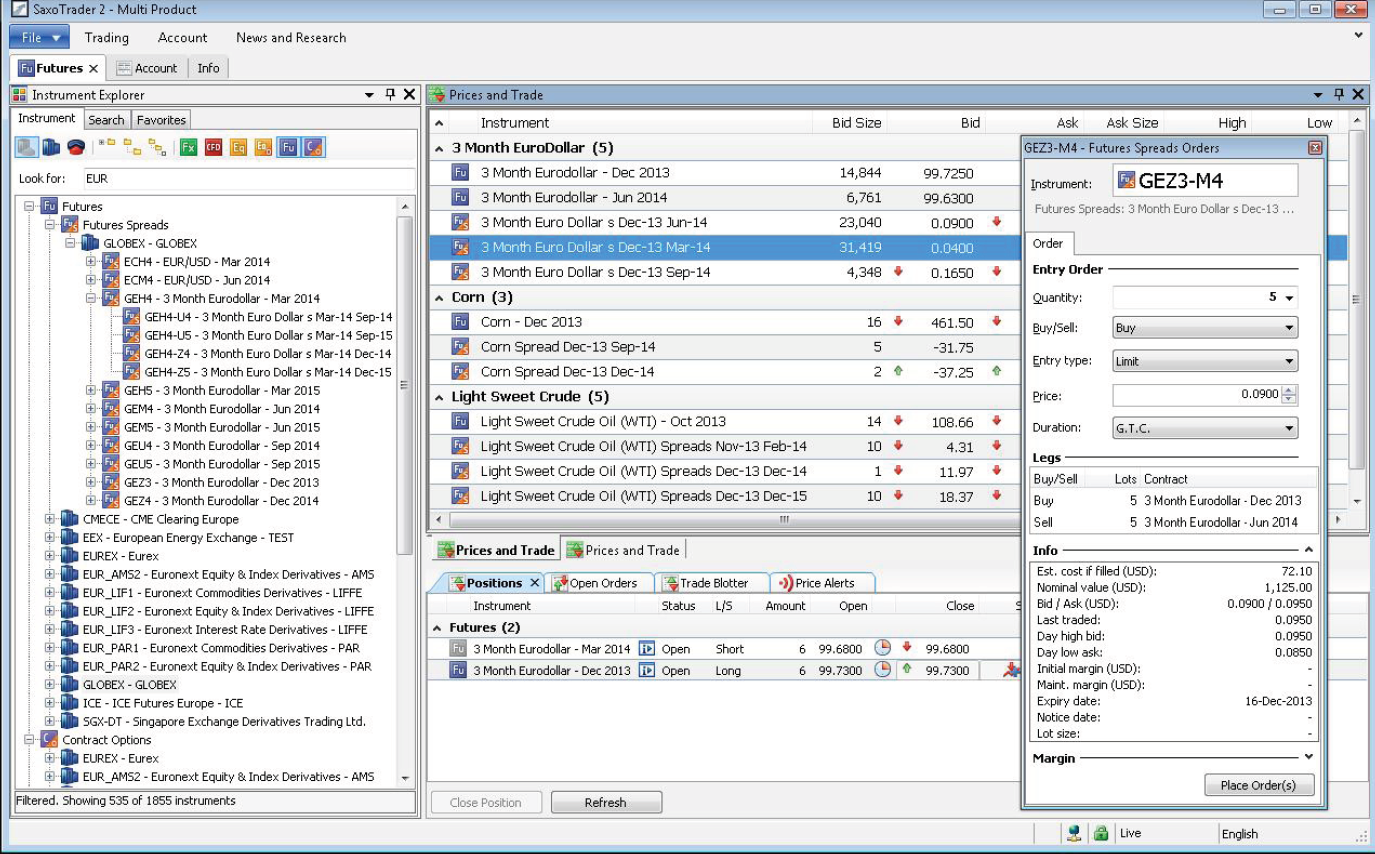Click the icon beside Corn Spread Dec-13 Sep-14
Image resolution: width=1375 pixels, height=854 pixels.
(x=460, y=347)
